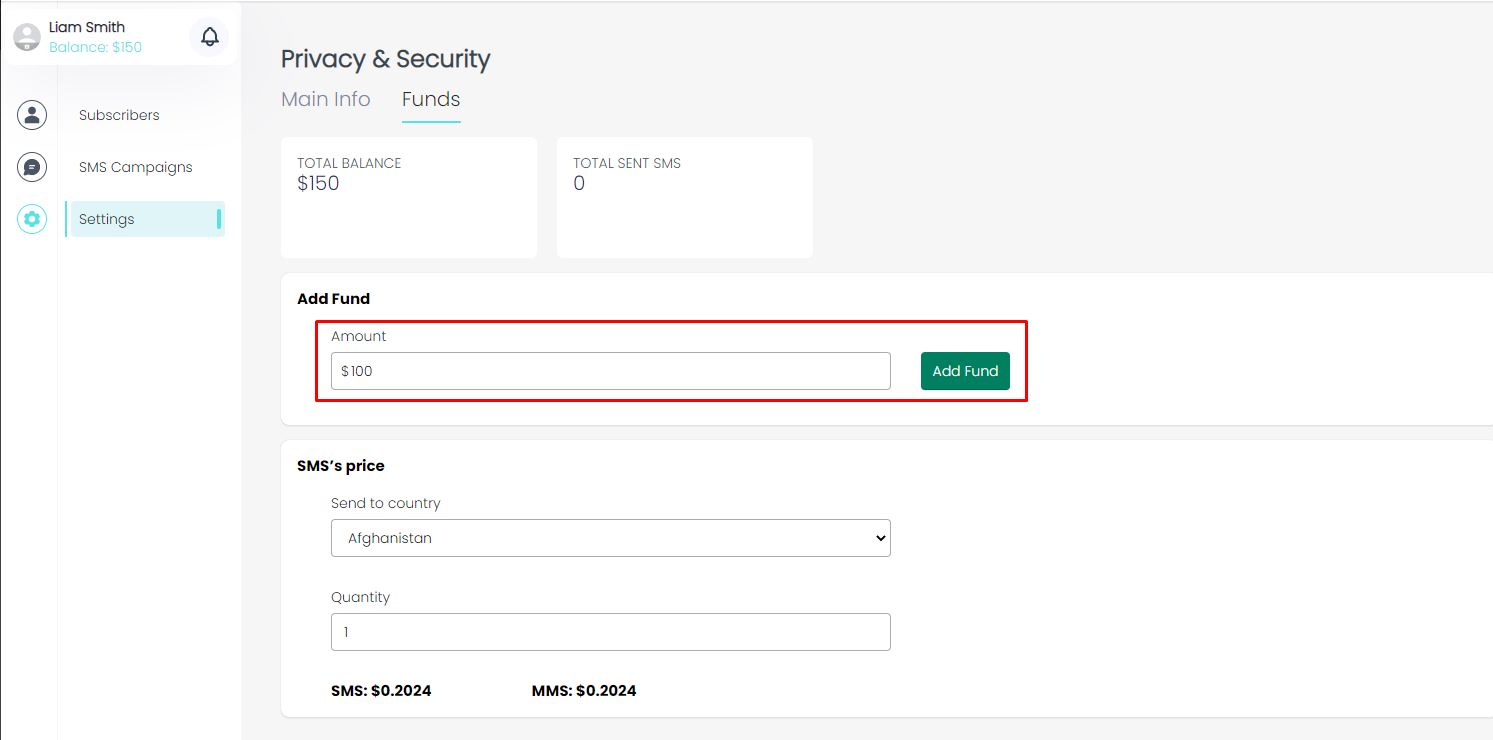This screenshot has width=1493, height=740.
Task: Click the notification bell icon
Action: 209,37
